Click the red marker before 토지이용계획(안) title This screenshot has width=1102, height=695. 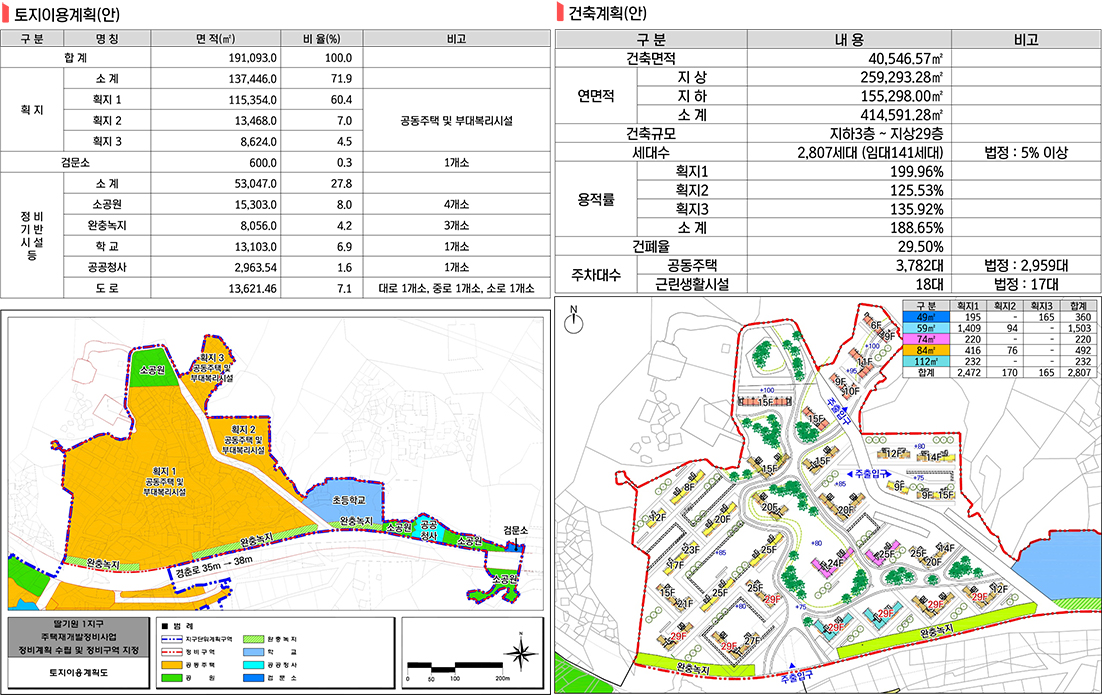coord(7,13)
